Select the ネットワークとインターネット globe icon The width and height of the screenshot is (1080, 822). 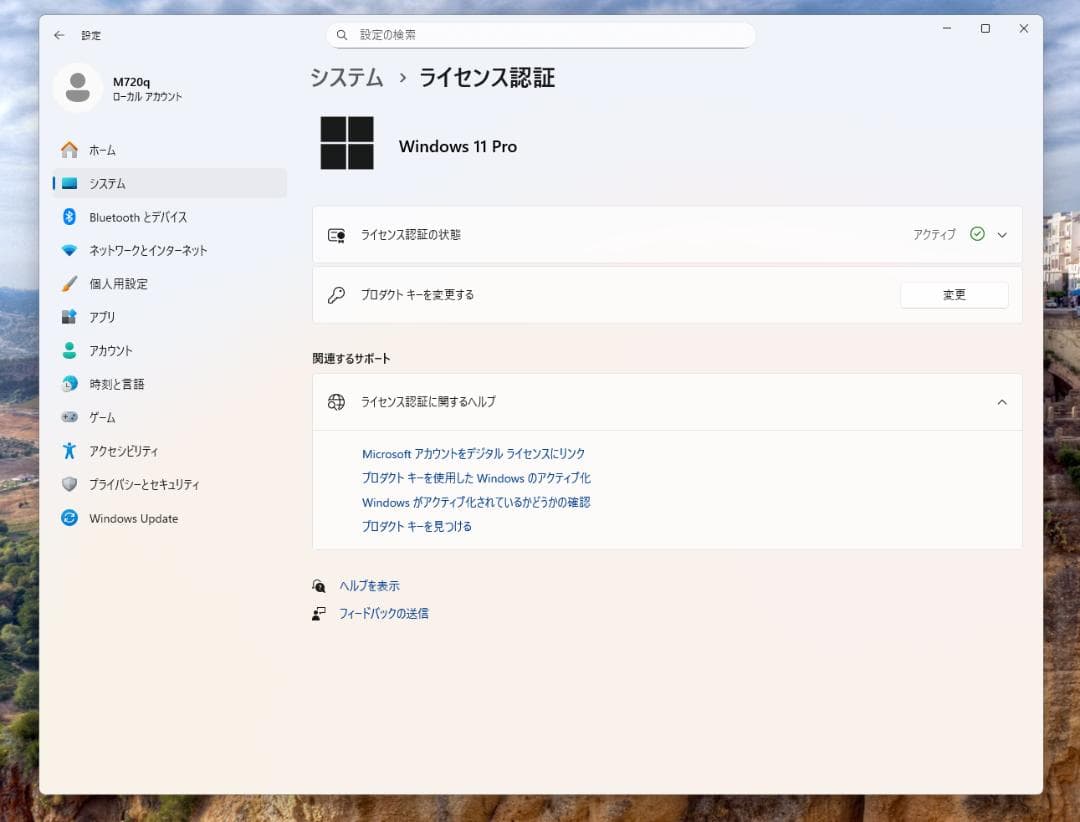[x=68, y=250]
